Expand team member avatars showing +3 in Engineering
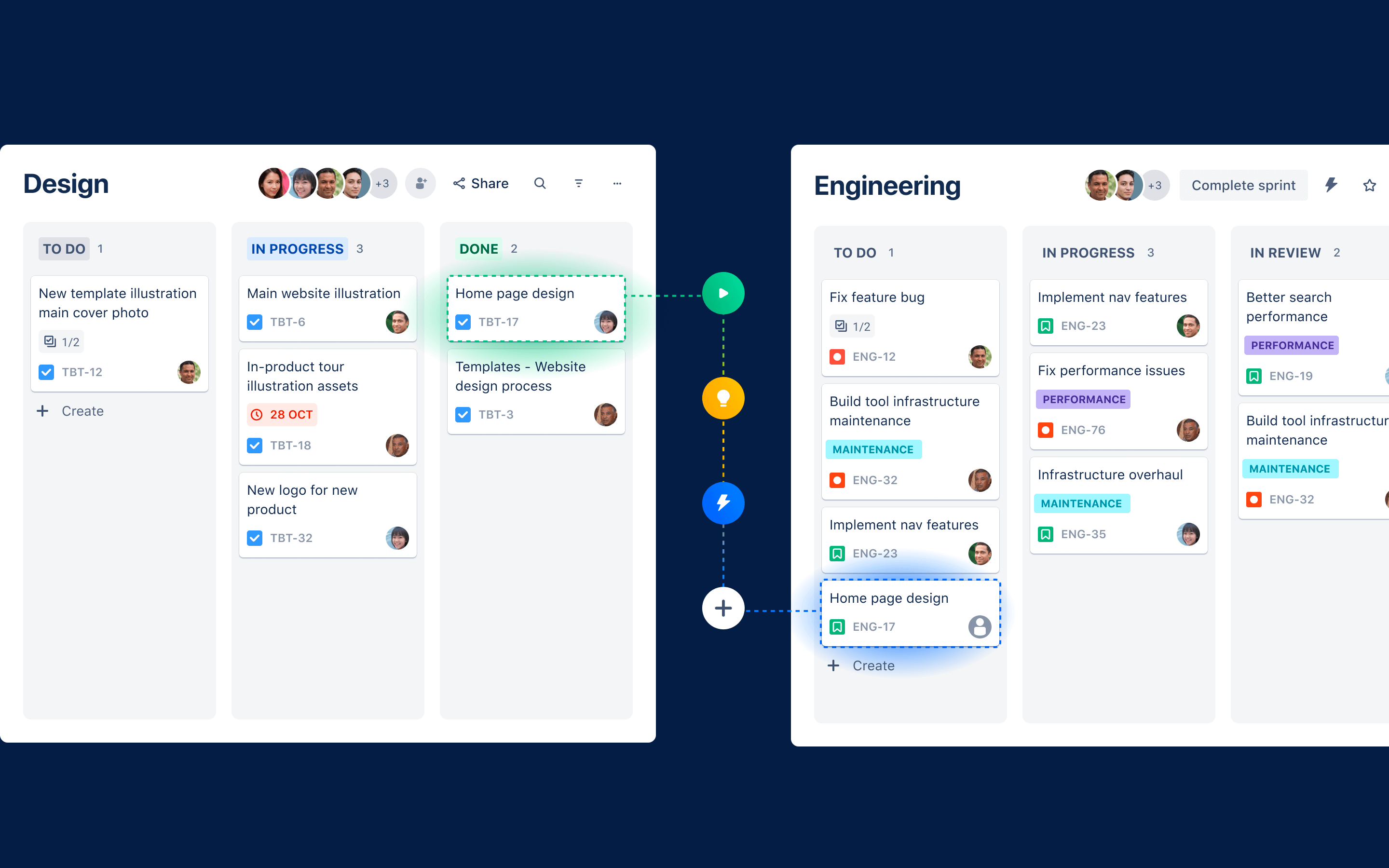Screen dimensions: 1389x868 (1153, 184)
